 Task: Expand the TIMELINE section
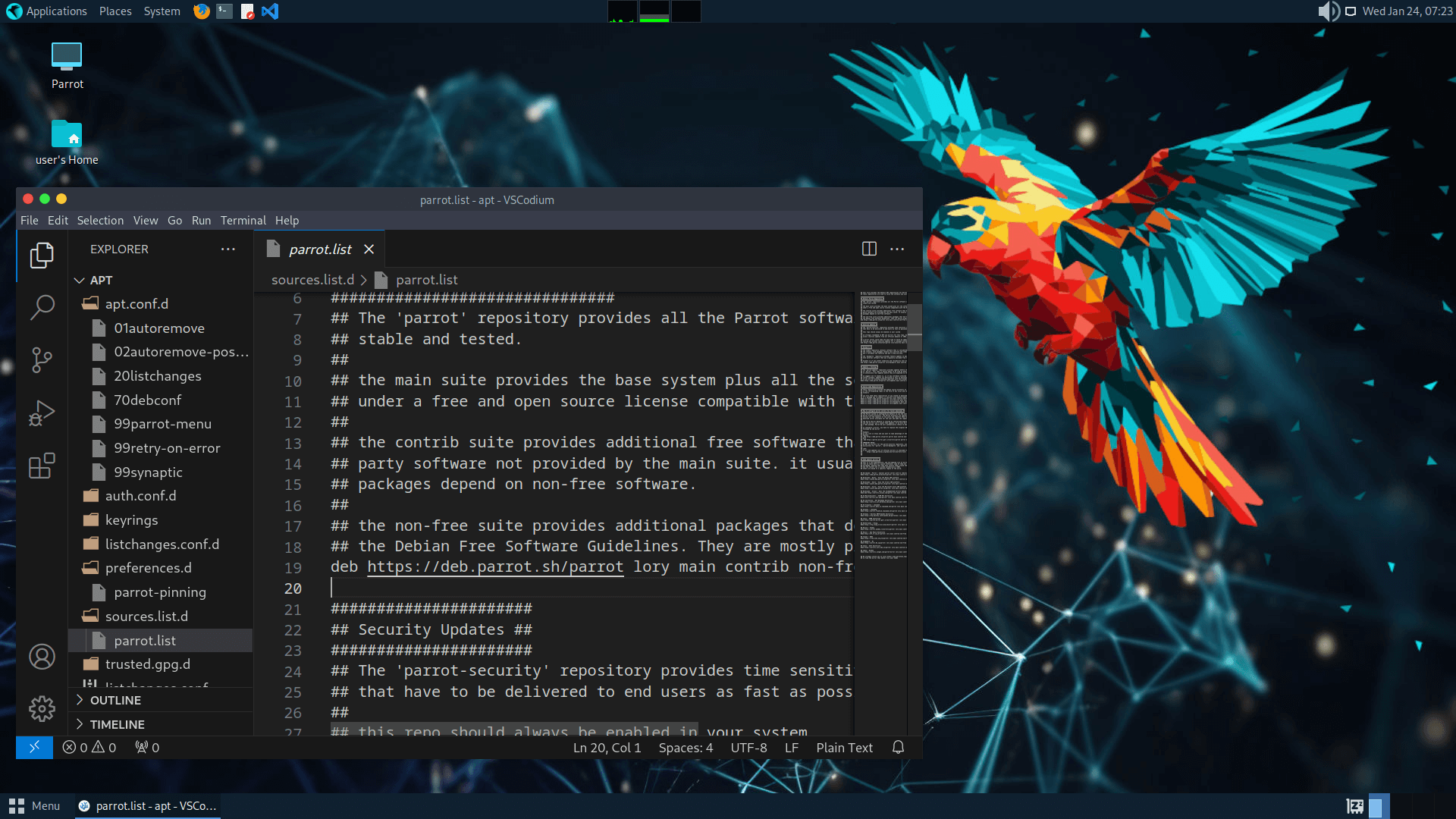click(x=117, y=724)
